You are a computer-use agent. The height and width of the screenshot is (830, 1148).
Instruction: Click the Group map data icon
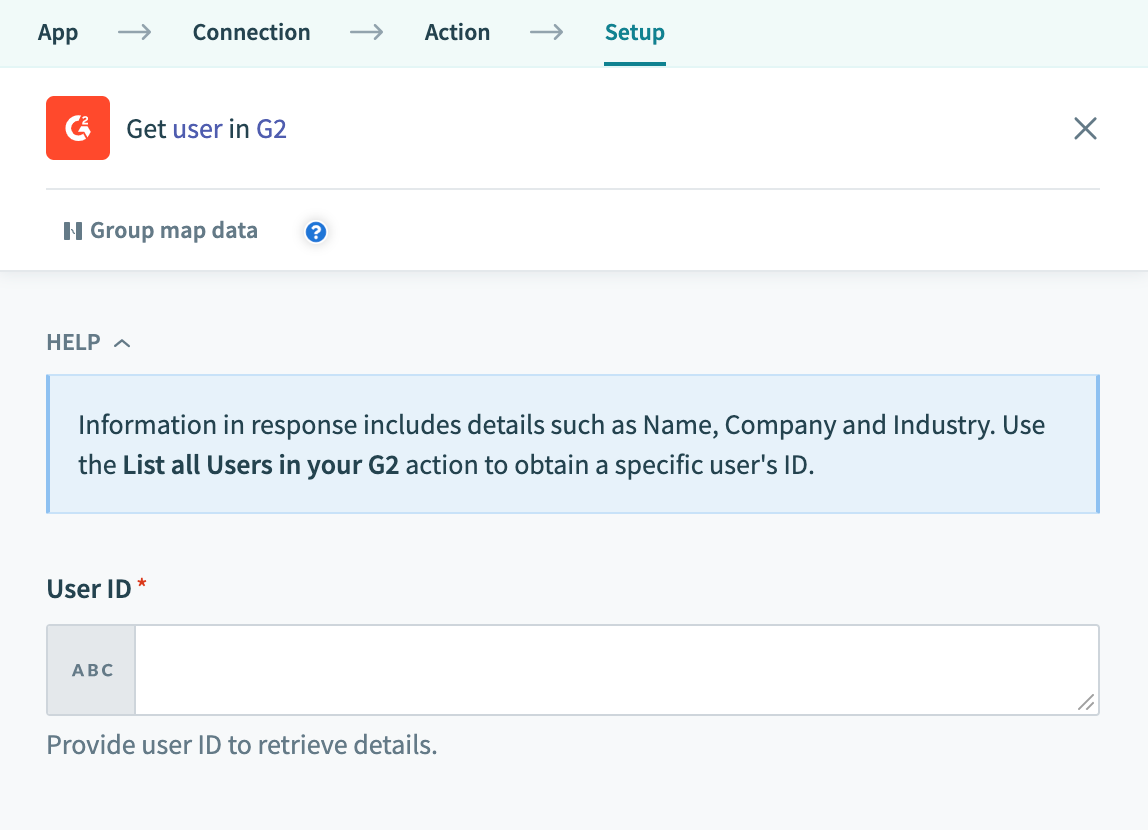coord(73,230)
